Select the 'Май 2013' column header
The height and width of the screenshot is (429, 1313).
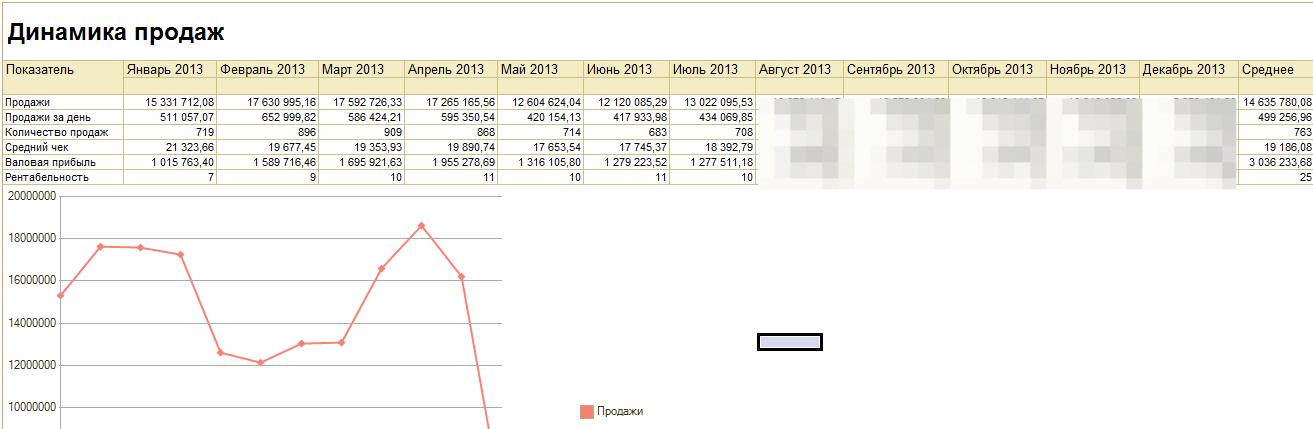click(x=540, y=69)
